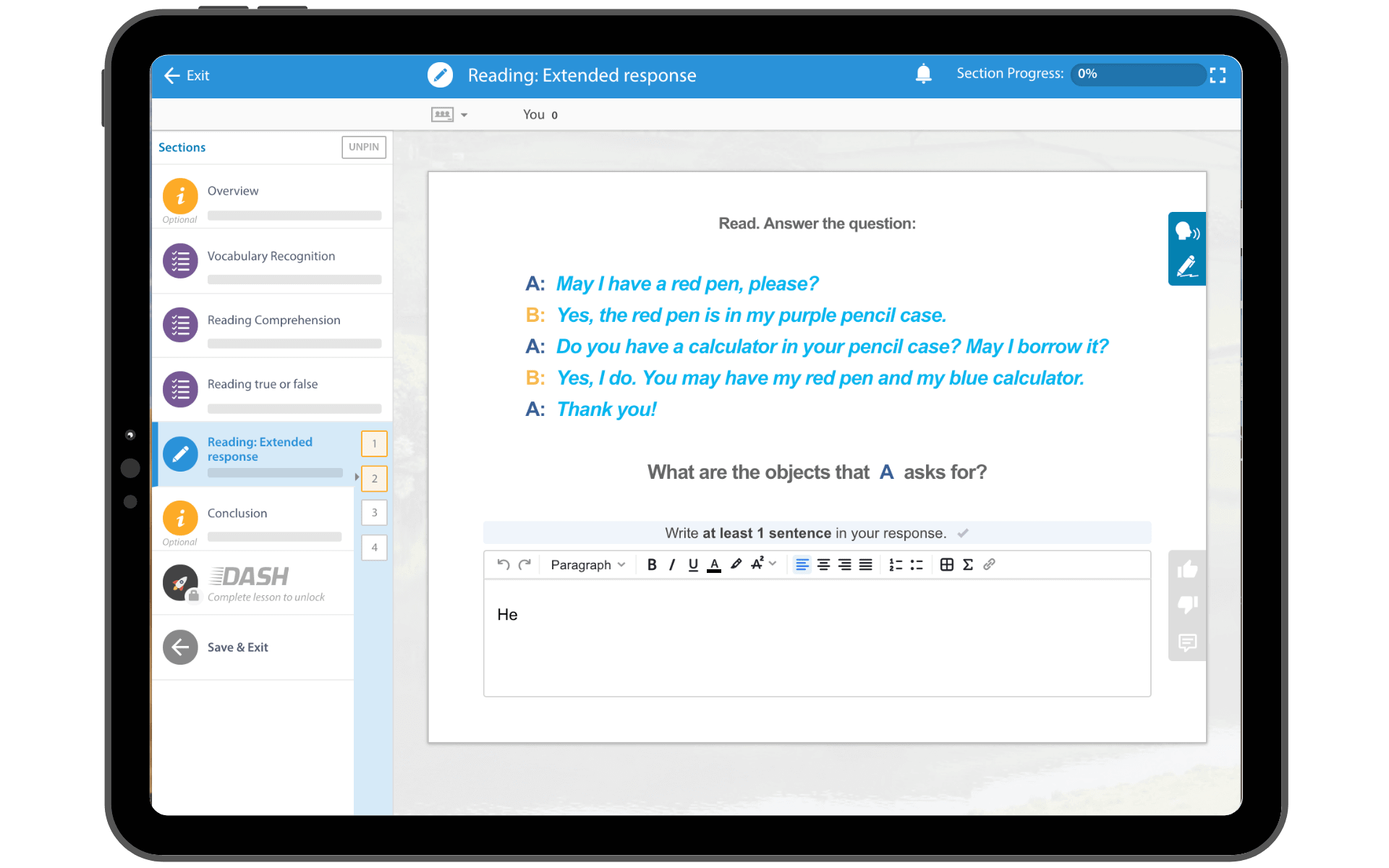Expand the participants dropdown arrow
Screen dimensions: 1389x868
point(464,115)
